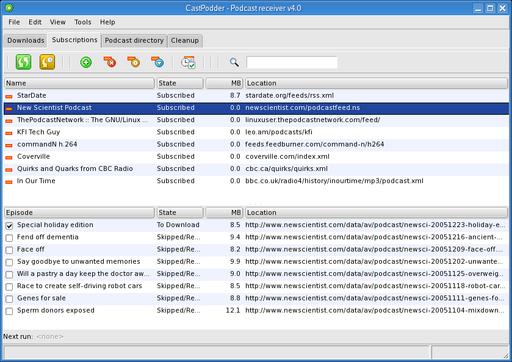This screenshot has height=362, width=512.
Task: Sort subscriptions by State column header
Action: [x=180, y=83]
